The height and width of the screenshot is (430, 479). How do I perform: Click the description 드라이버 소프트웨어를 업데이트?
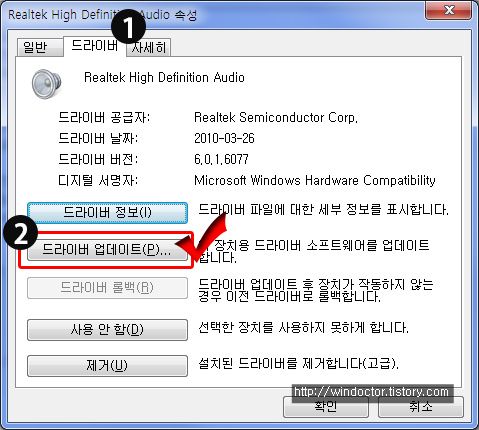point(314,251)
